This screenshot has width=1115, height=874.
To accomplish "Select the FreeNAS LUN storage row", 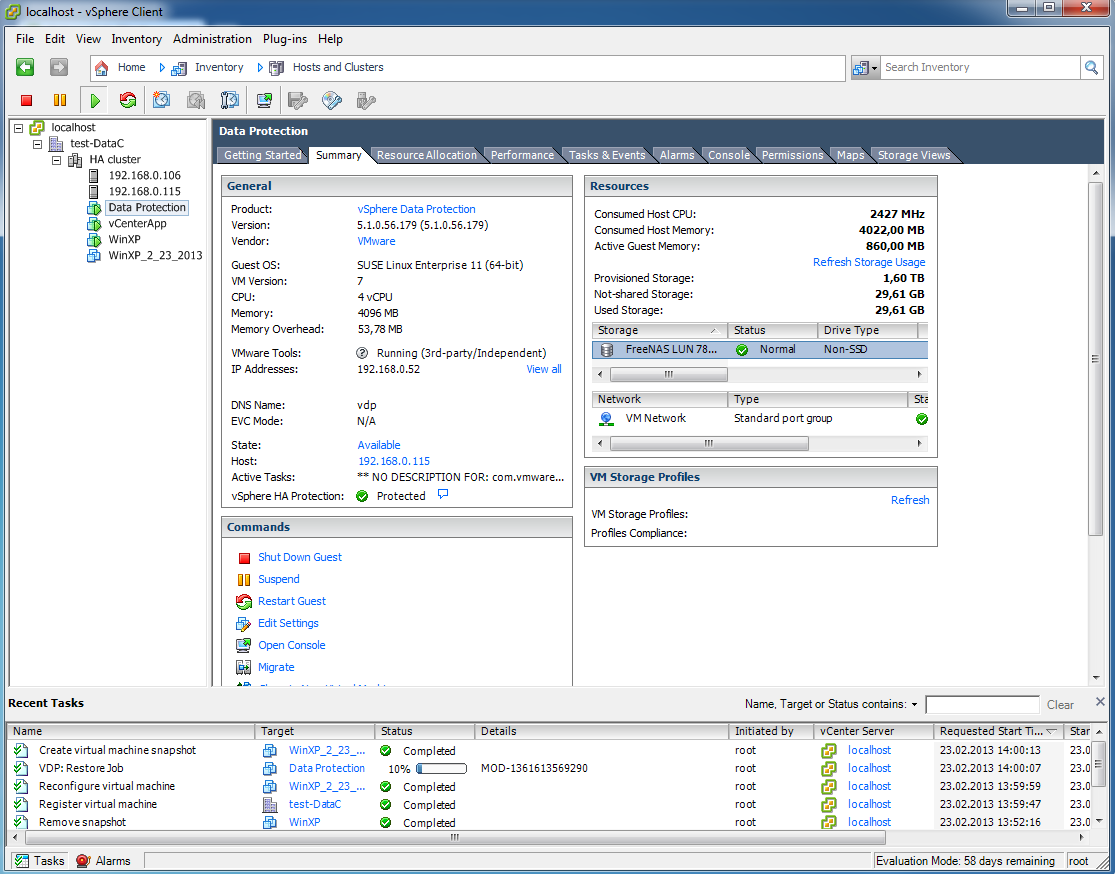I will coord(759,349).
